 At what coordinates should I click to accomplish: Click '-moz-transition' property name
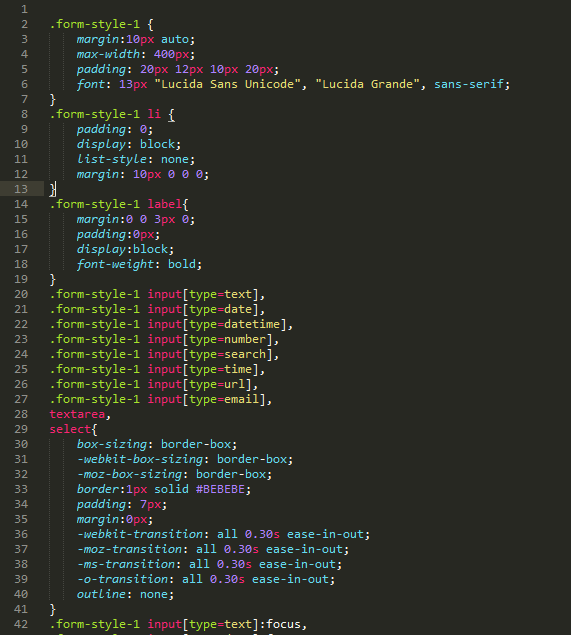[x=129, y=549]
